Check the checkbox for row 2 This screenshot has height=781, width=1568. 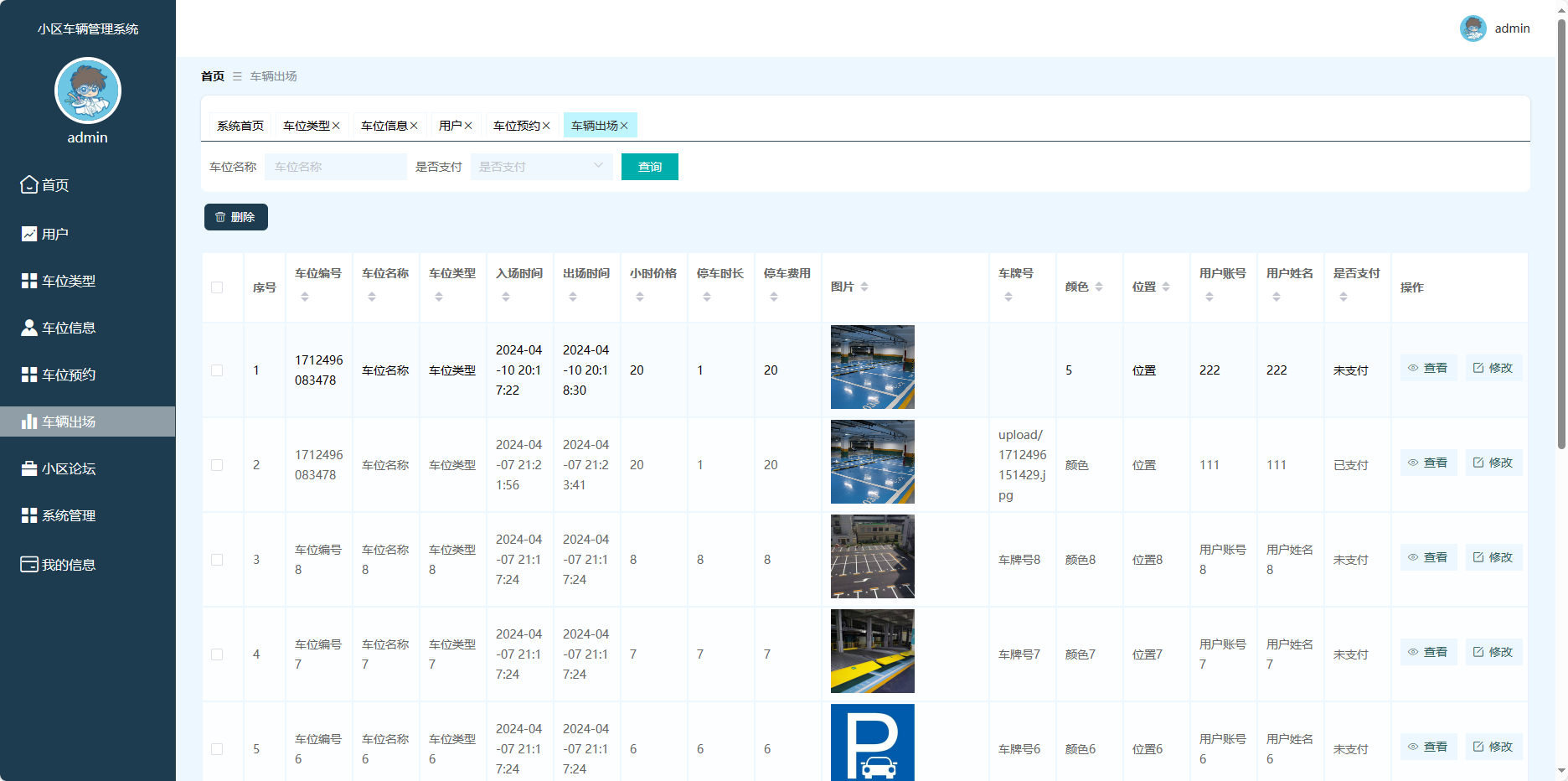[x=217, y=465]
